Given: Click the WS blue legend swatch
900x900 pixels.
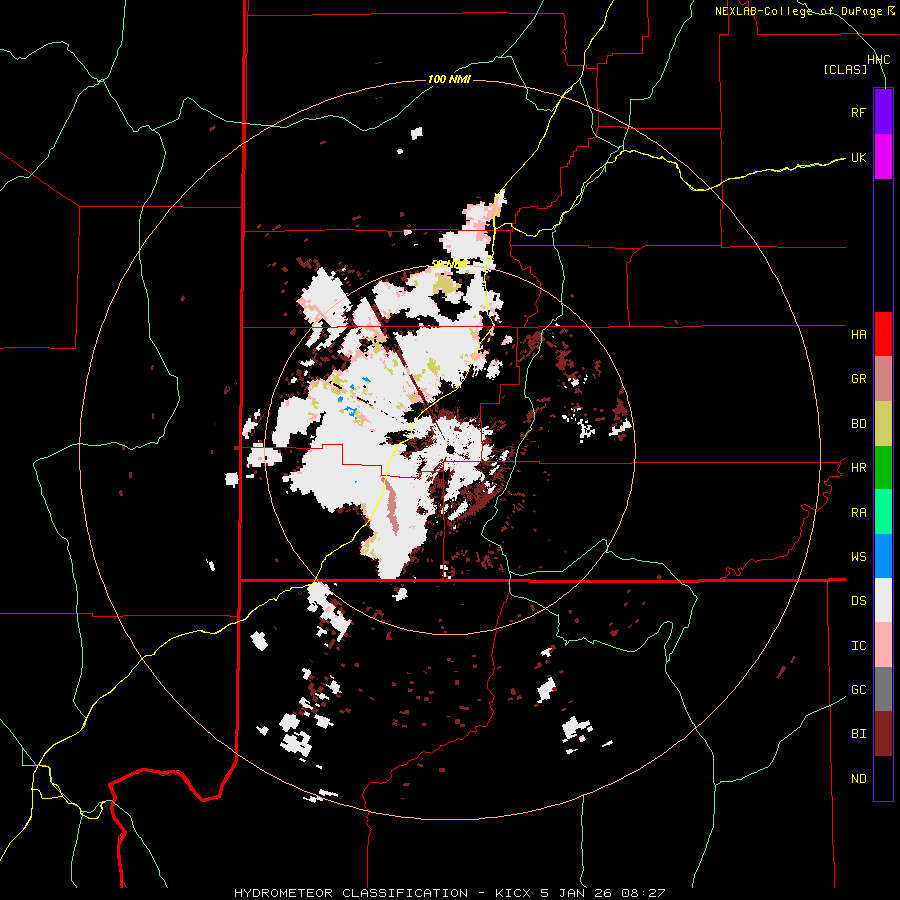Looking at the screenshot, I should tap(883, 556).
